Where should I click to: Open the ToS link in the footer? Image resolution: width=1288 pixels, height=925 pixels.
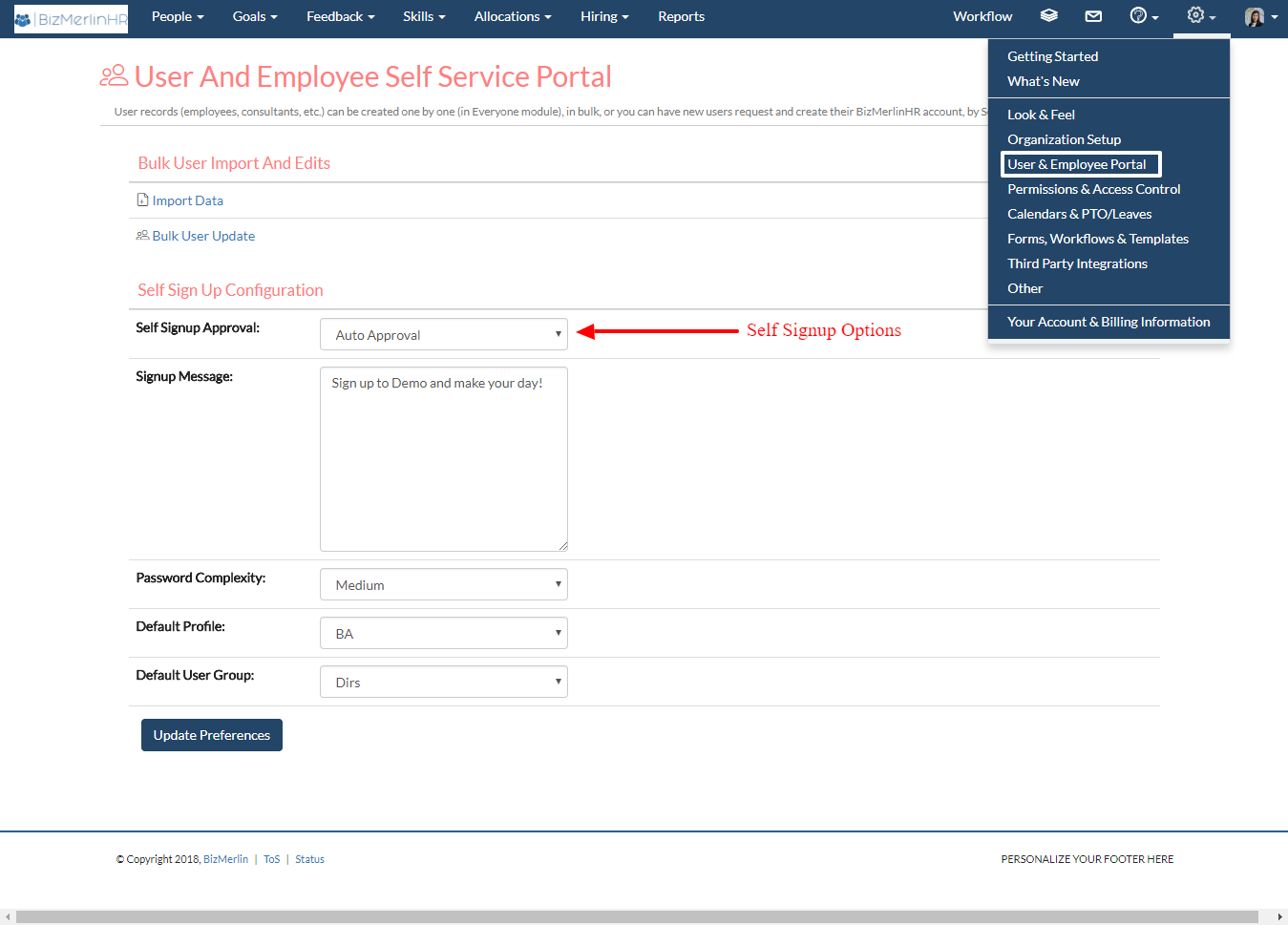tap(271, 858)
